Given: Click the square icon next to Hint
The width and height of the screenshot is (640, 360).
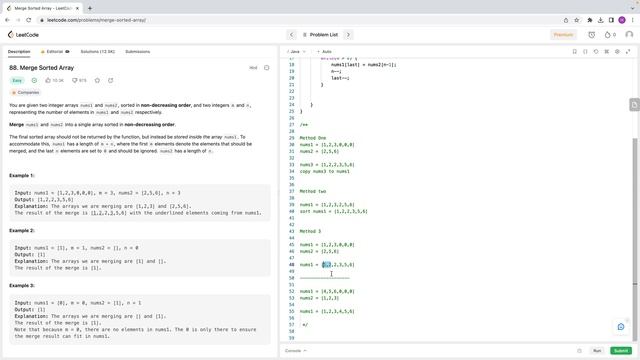Looking at the screenshot, I should (267, 68).
